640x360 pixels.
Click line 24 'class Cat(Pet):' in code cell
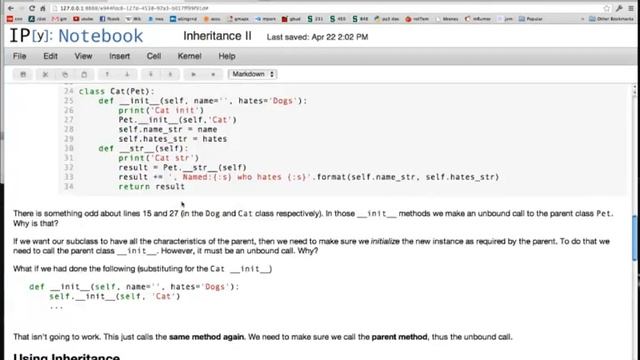click(117, 91)
